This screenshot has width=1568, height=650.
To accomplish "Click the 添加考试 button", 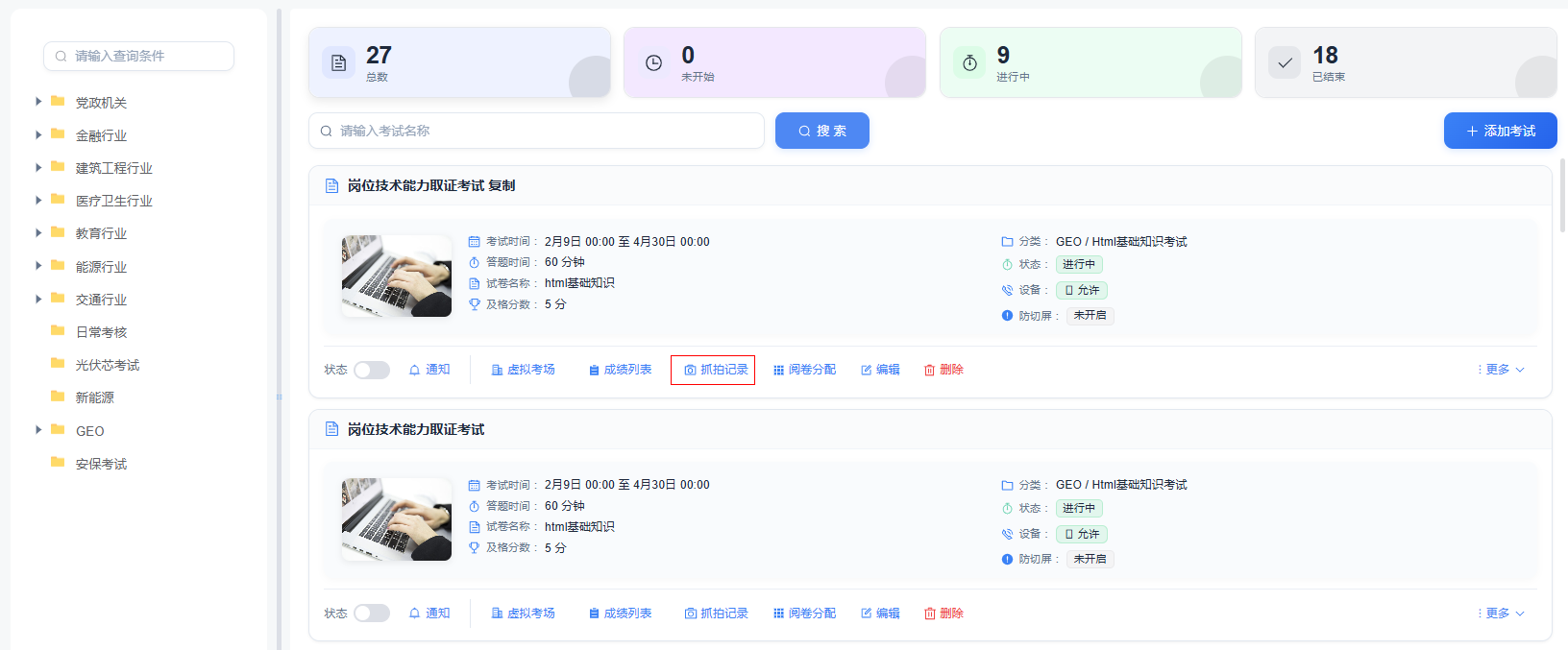I will (x=1500, y=131).
